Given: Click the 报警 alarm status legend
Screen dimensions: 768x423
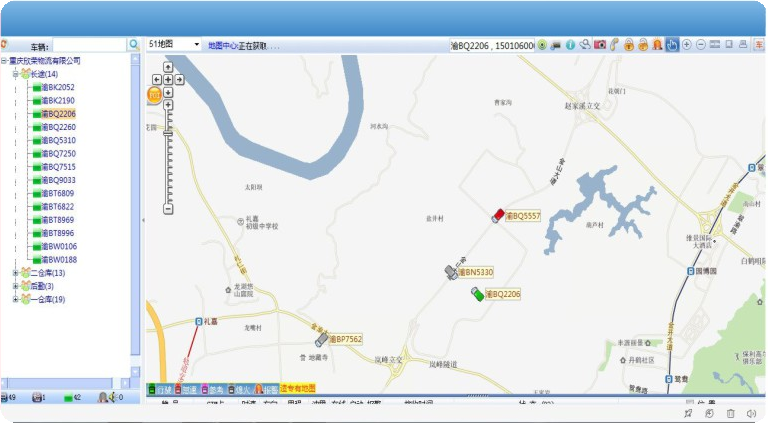Looking at the screenshot, I should point(266,390).
